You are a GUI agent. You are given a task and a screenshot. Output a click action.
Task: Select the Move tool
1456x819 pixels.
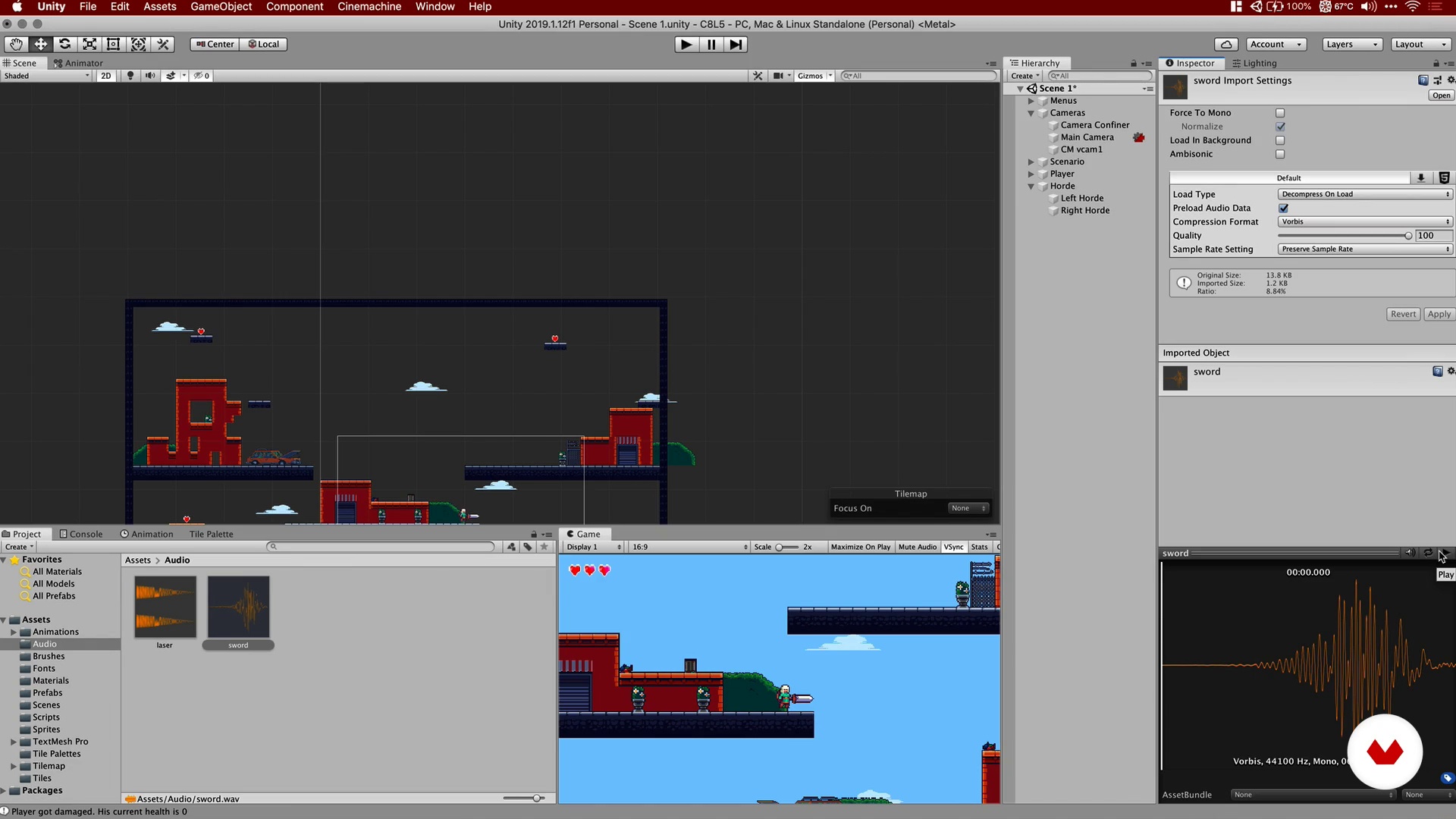click(40, 44)
